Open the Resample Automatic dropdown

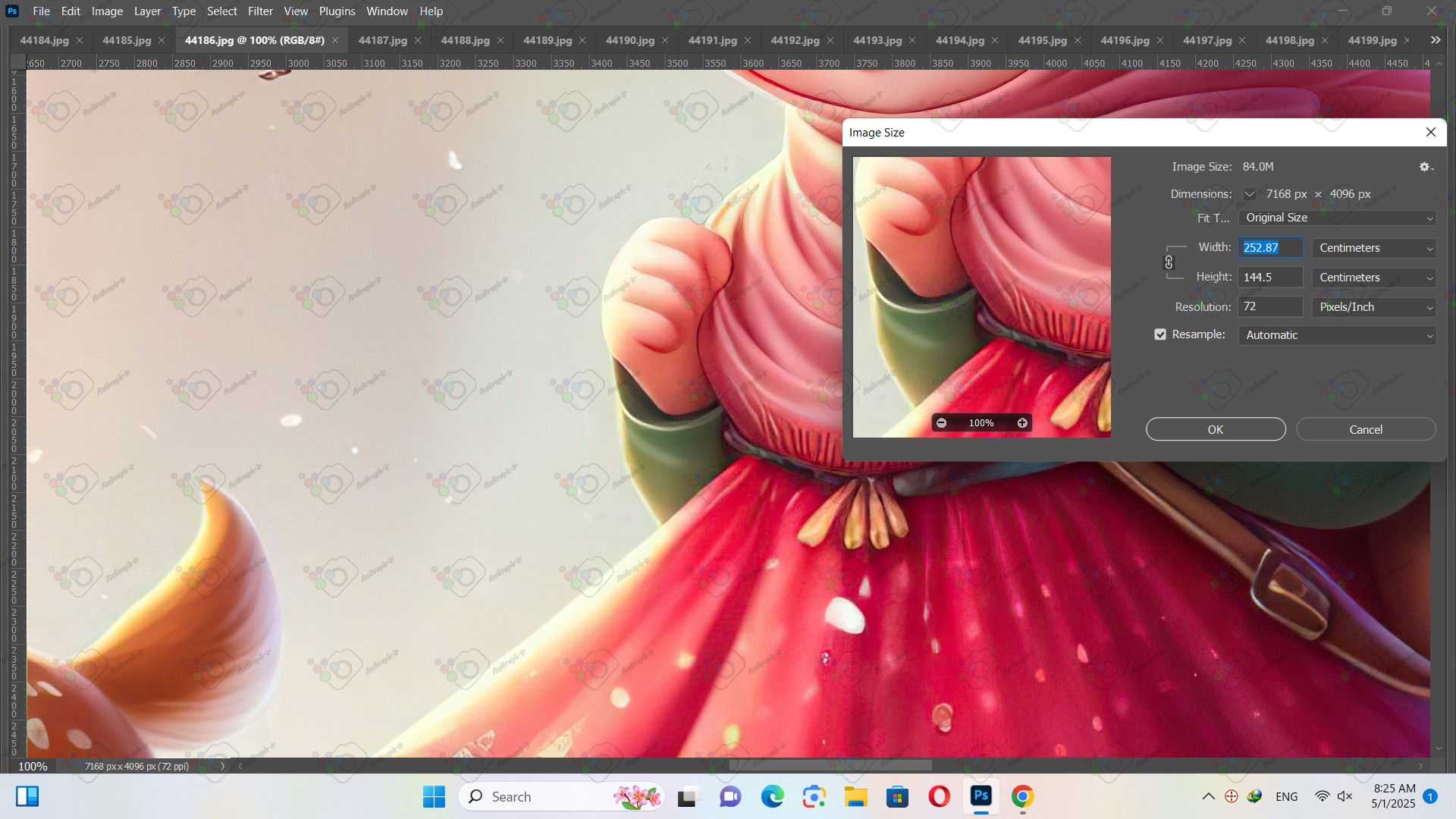[x=1337, y=335]
